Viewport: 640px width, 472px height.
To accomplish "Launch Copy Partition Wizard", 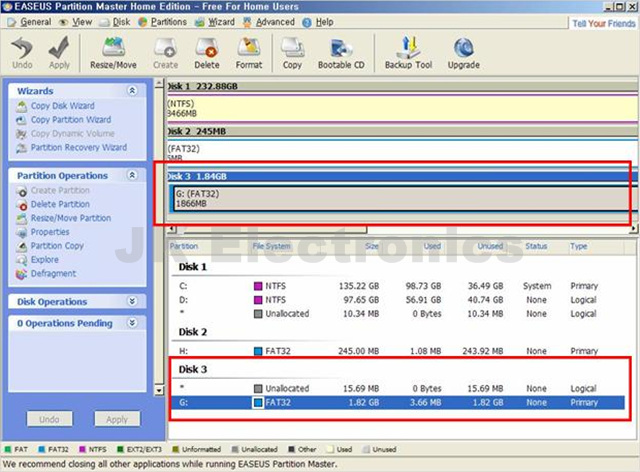I will pyautogui.click(x=63, y=120).
